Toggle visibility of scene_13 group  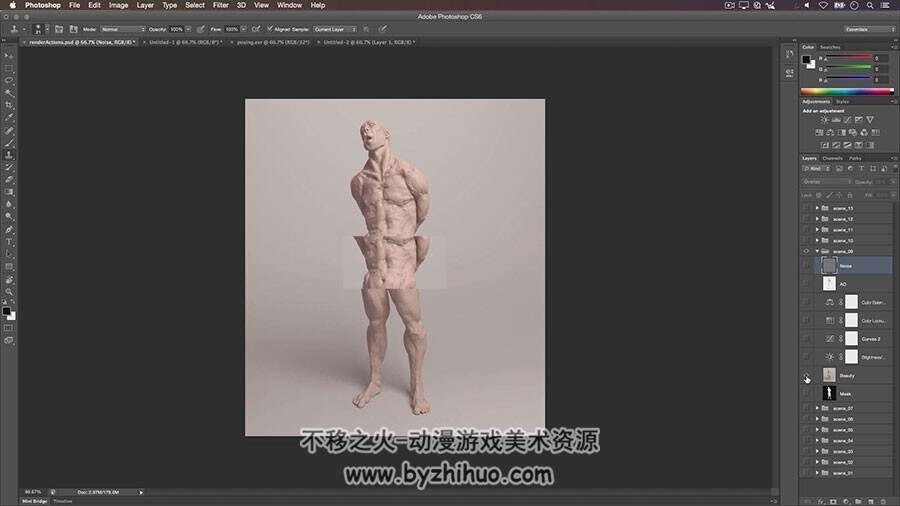coord(806,208)
